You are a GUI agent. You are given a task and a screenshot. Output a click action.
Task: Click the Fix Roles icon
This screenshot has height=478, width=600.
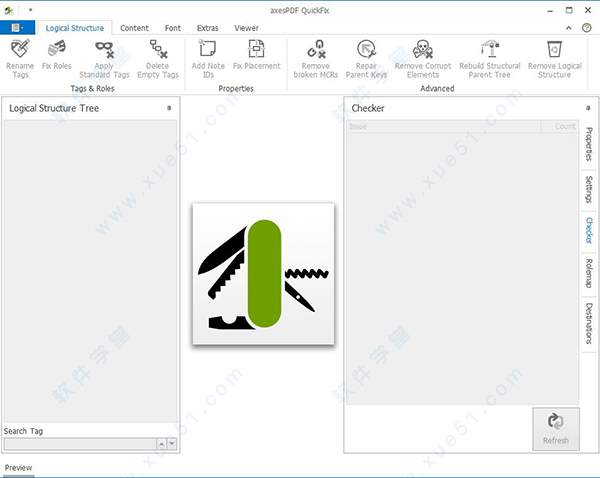(57, 48)
